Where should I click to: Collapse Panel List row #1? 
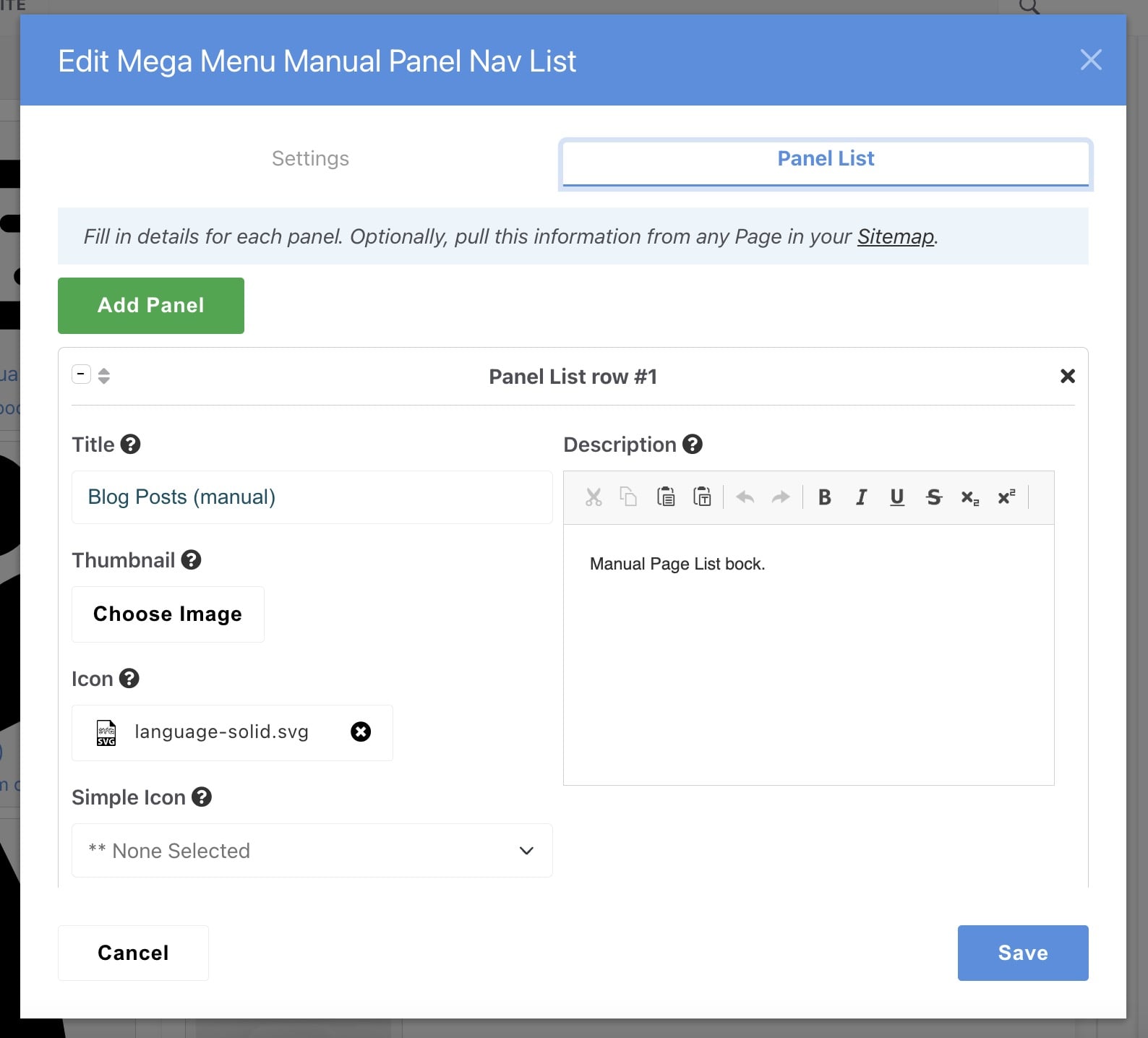pyautogui.click(x=81, y=374)
